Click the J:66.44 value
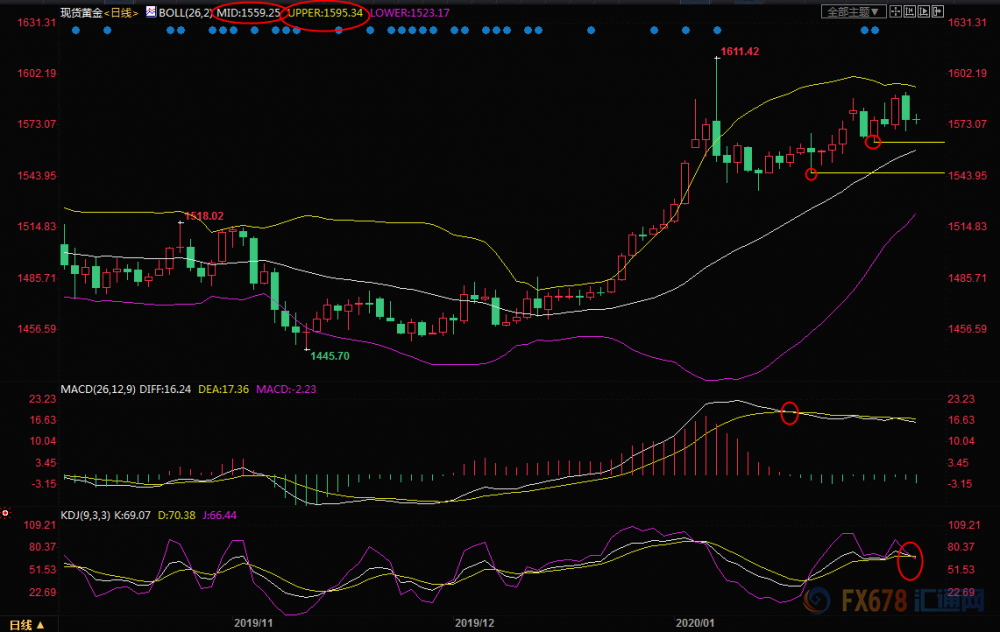This screenshot has width=1000, height=632. (219, 515)
